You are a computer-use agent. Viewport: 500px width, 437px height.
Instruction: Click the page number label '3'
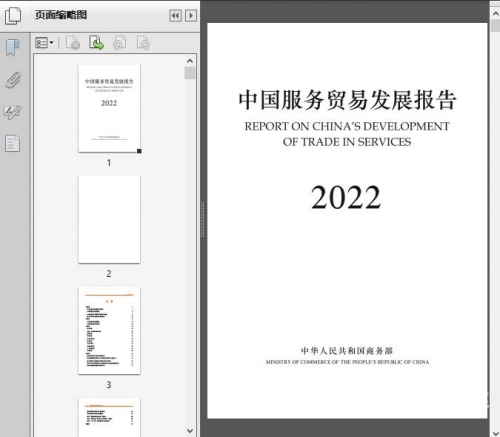click(109, 385)
